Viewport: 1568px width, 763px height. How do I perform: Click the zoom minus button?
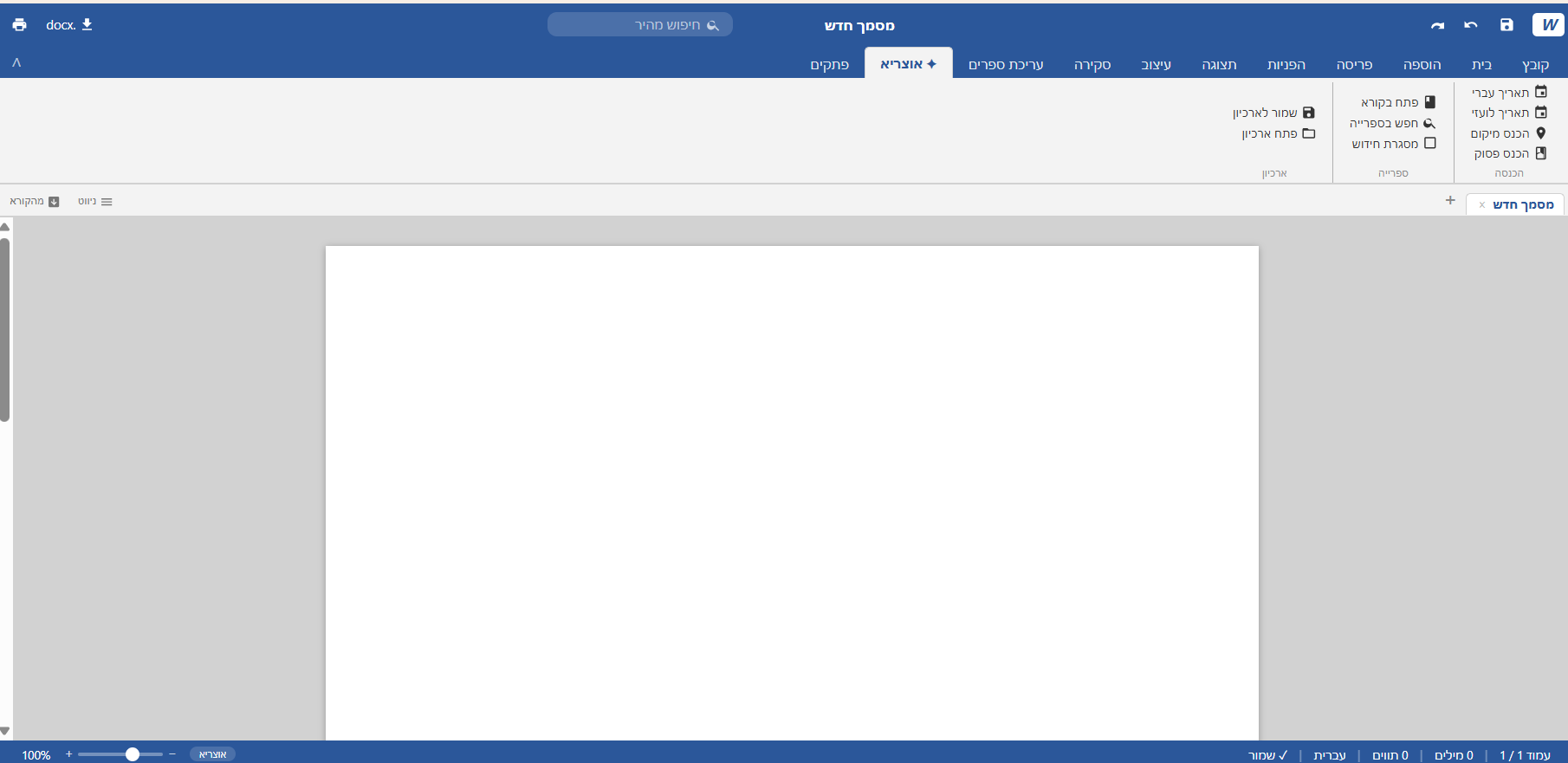pyautogui.click(x=172, y=754)
